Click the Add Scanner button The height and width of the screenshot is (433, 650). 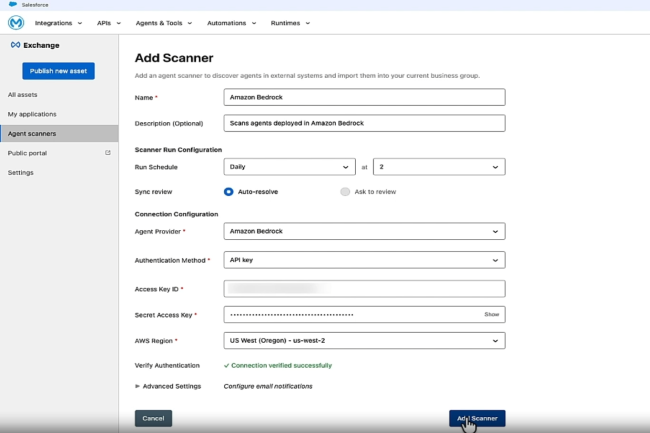477,418
